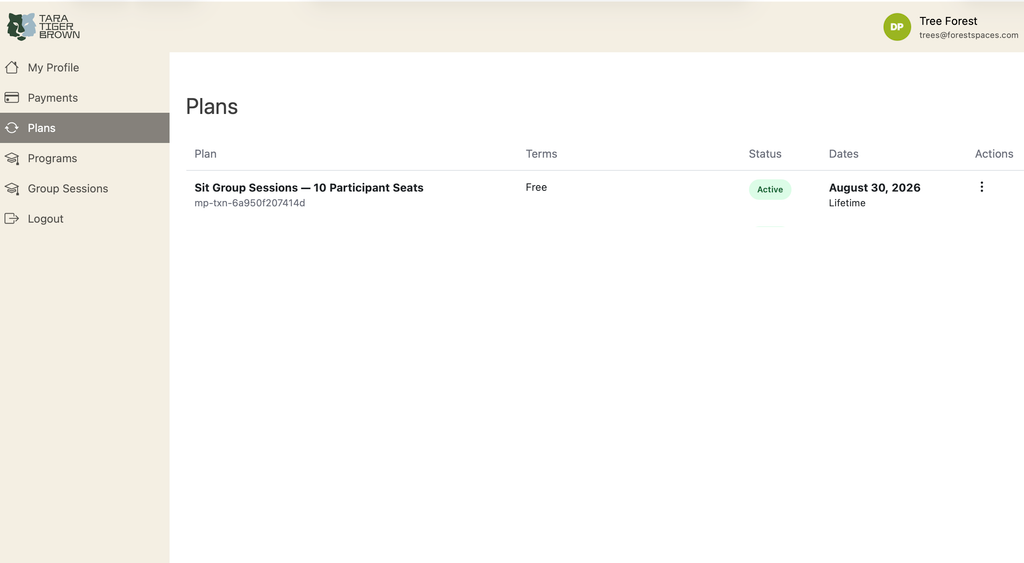Click the Plan column header
The width and height of the screenshot is (1024, 563).
205,154
